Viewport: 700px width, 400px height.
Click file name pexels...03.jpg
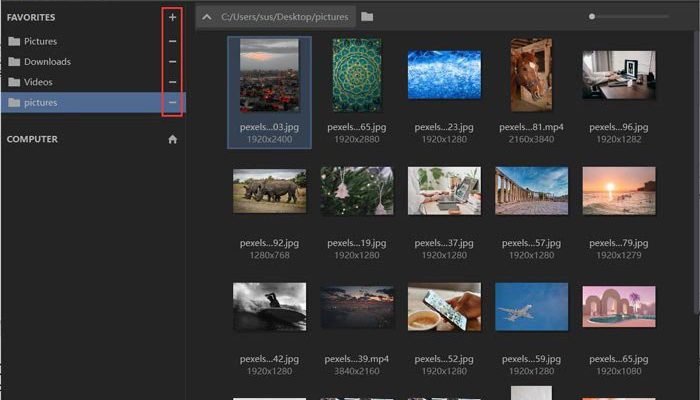click(x=269, y=127)
